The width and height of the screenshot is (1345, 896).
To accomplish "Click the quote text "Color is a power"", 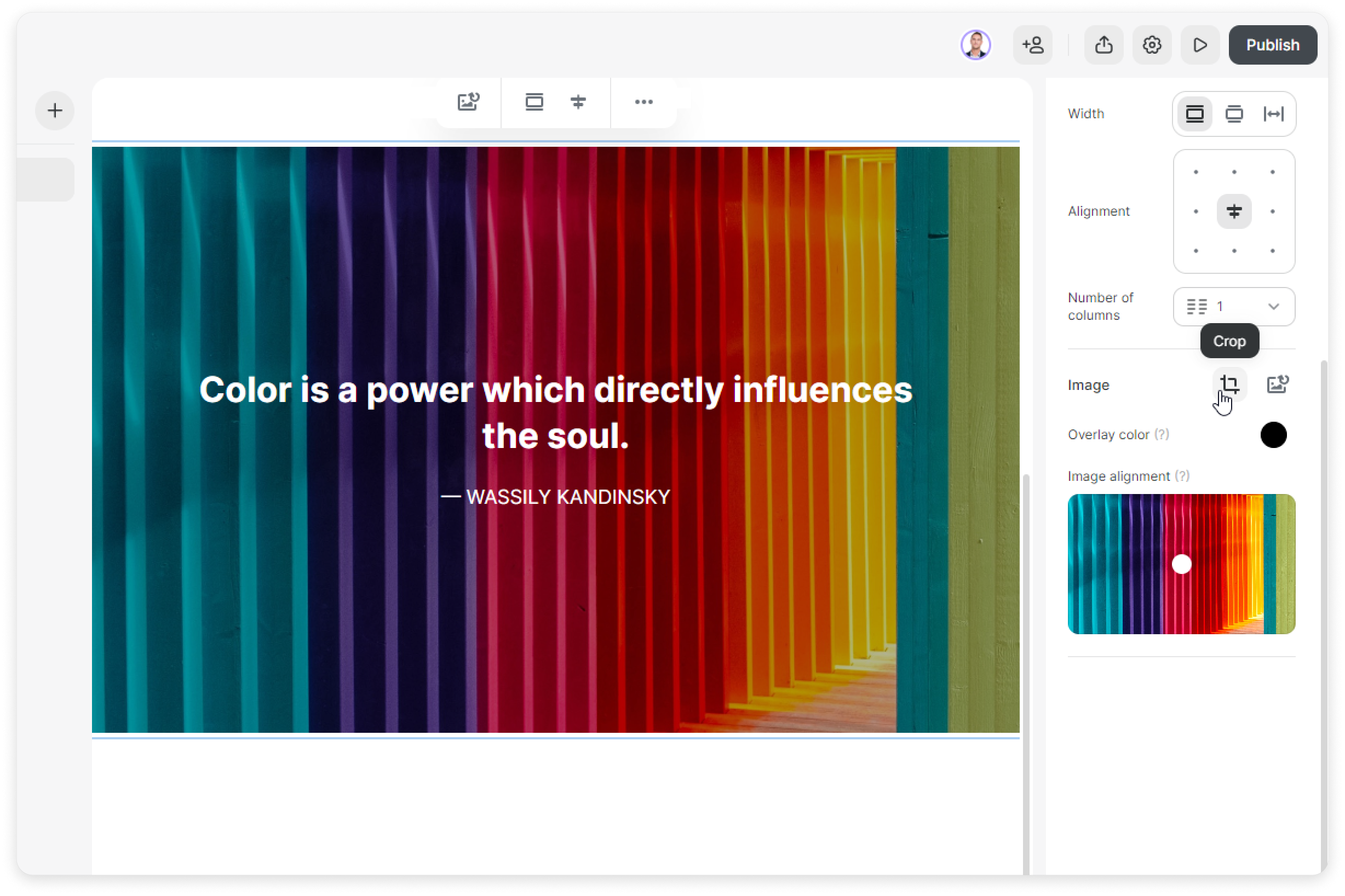I will [335, 390].
